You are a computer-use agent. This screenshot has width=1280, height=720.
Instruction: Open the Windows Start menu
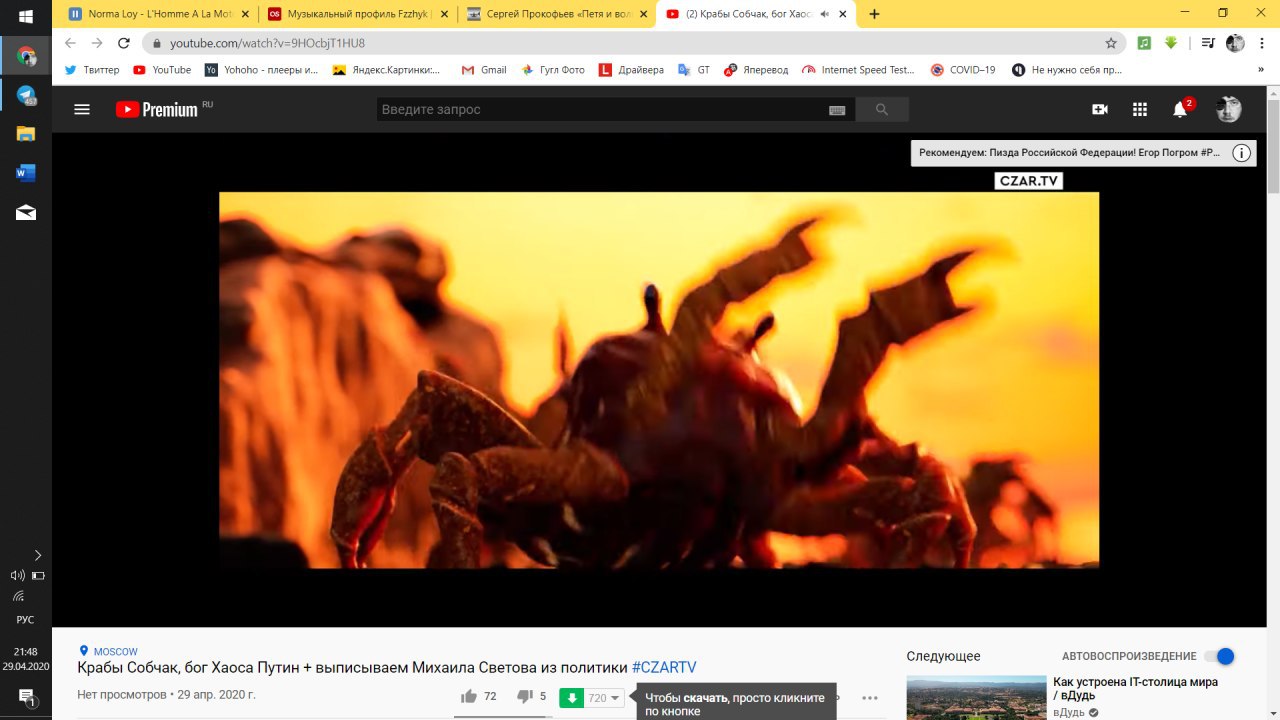click(x=26, y=17)
